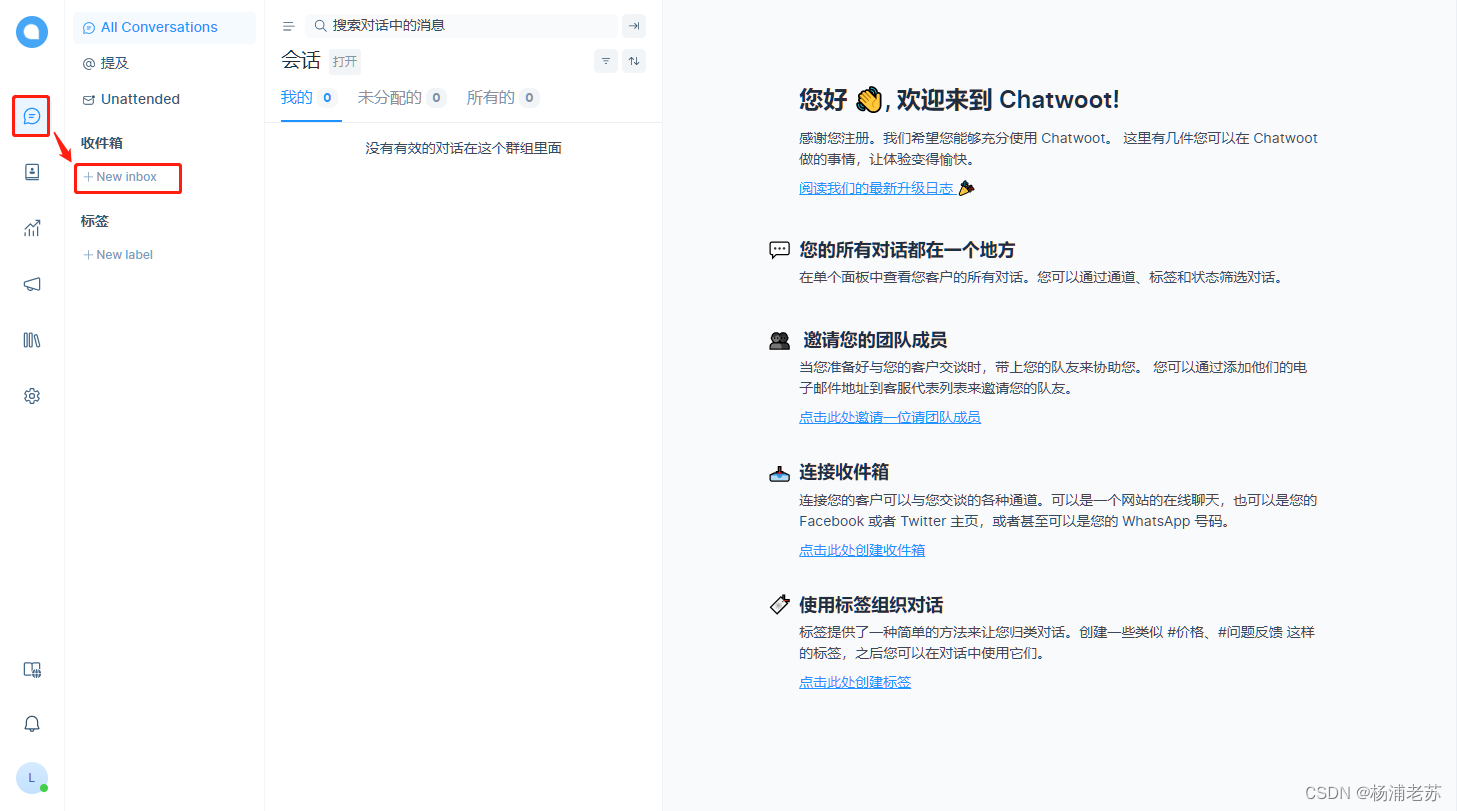
Task: Select All Conversations in sidebar
Action: tap(164, 27)
